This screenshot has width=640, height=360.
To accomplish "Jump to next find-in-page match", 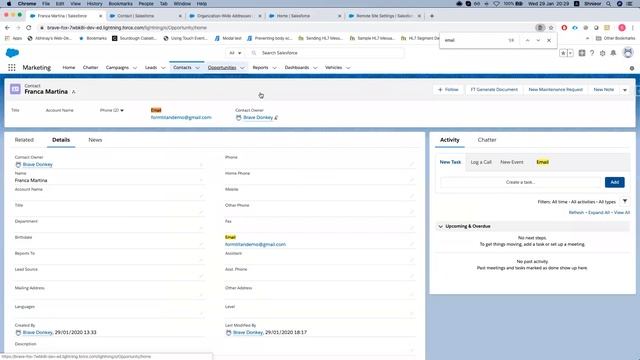I will (538, 40).
